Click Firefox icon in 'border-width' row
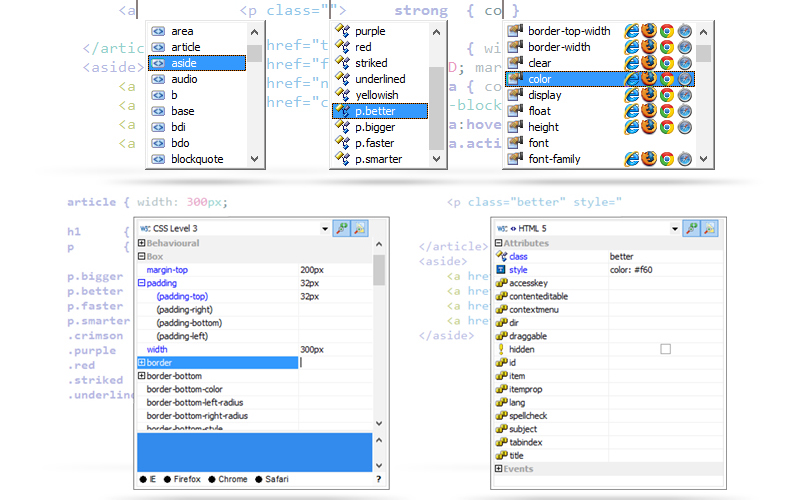Screen dimensions: 800x500 tap(649, 47)
